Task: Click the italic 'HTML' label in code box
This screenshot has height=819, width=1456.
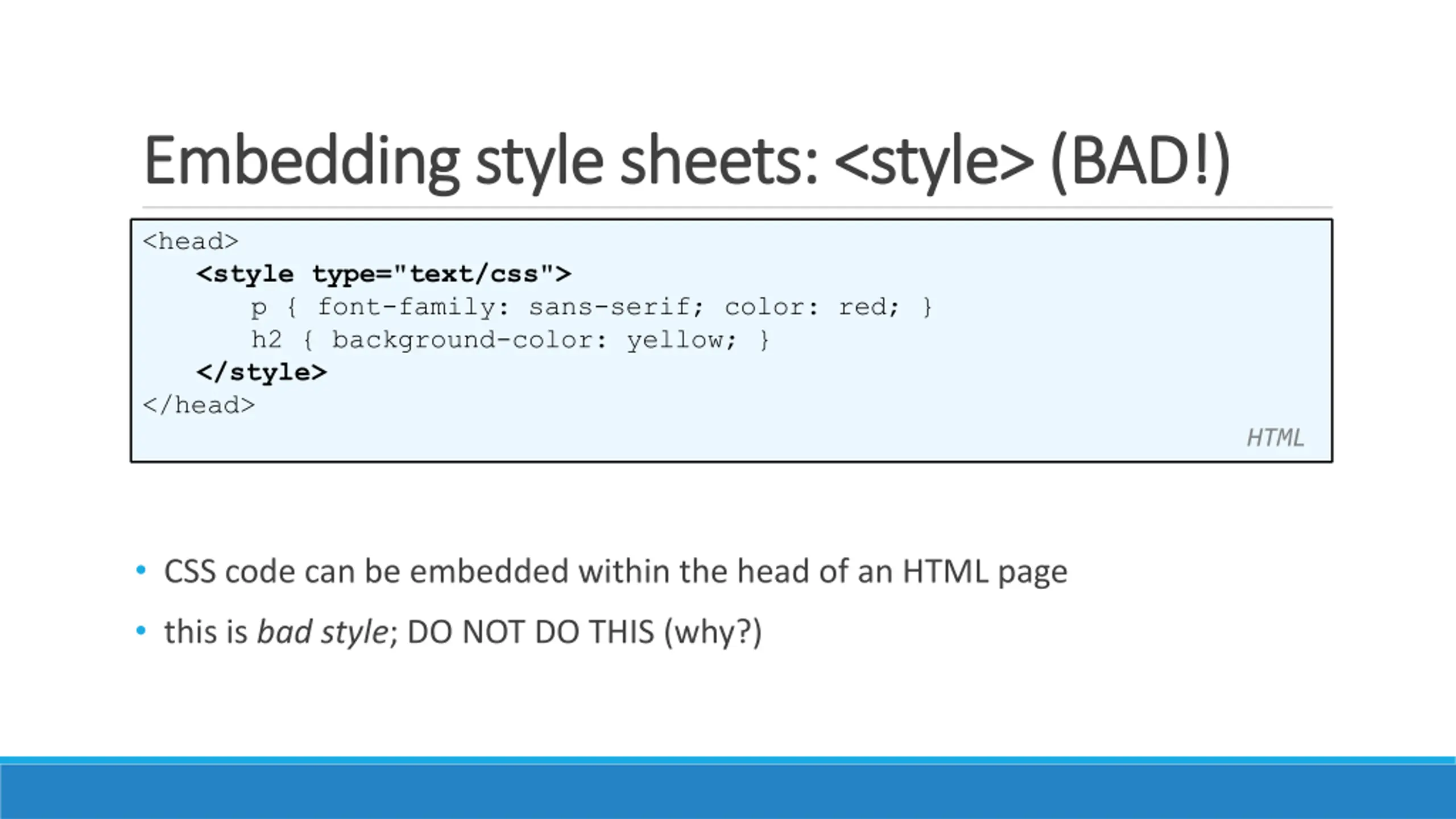Action: (1275, 438)
